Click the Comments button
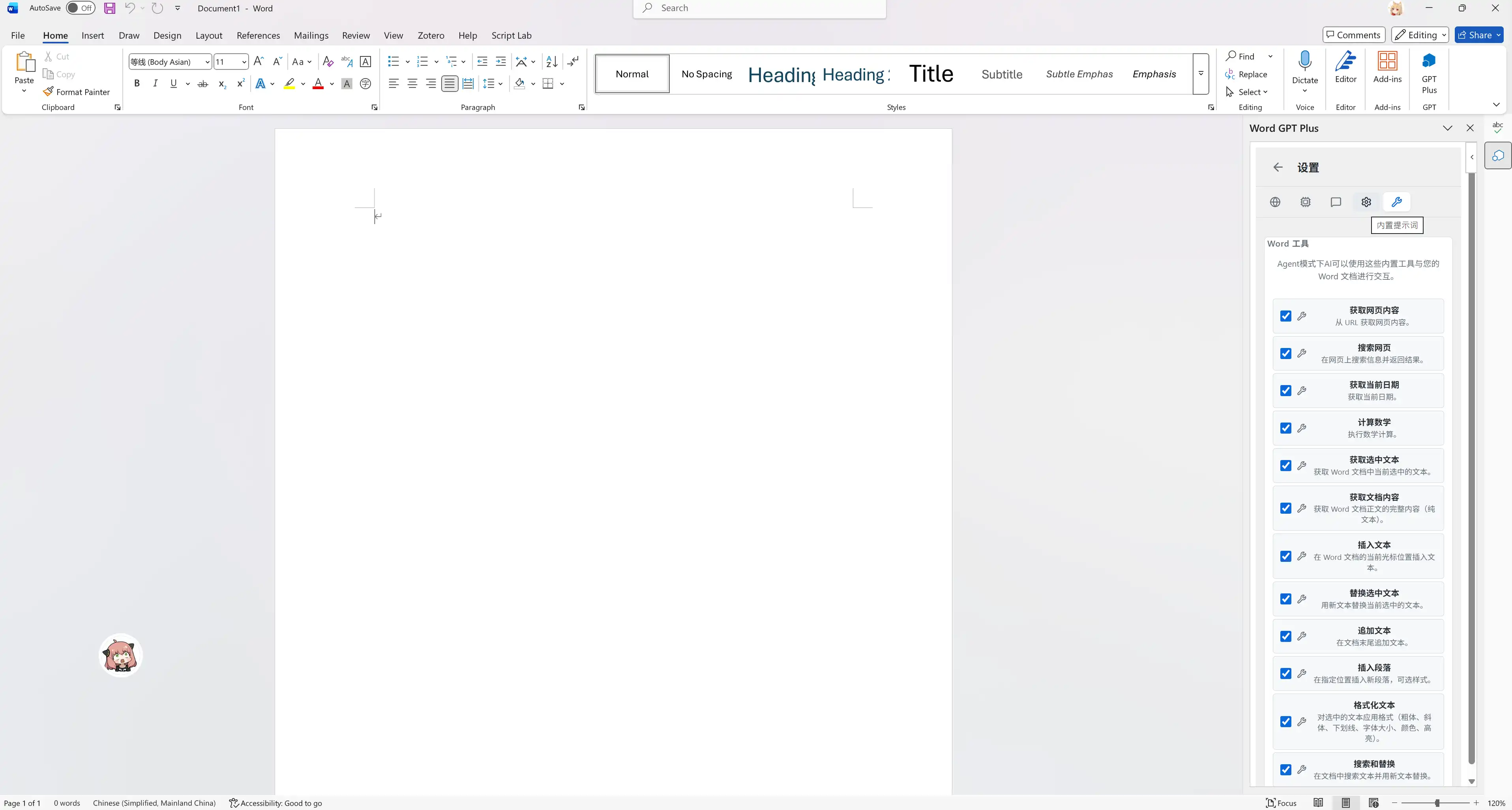This screenshot has width=1512, height=810. pos(1353,35)
